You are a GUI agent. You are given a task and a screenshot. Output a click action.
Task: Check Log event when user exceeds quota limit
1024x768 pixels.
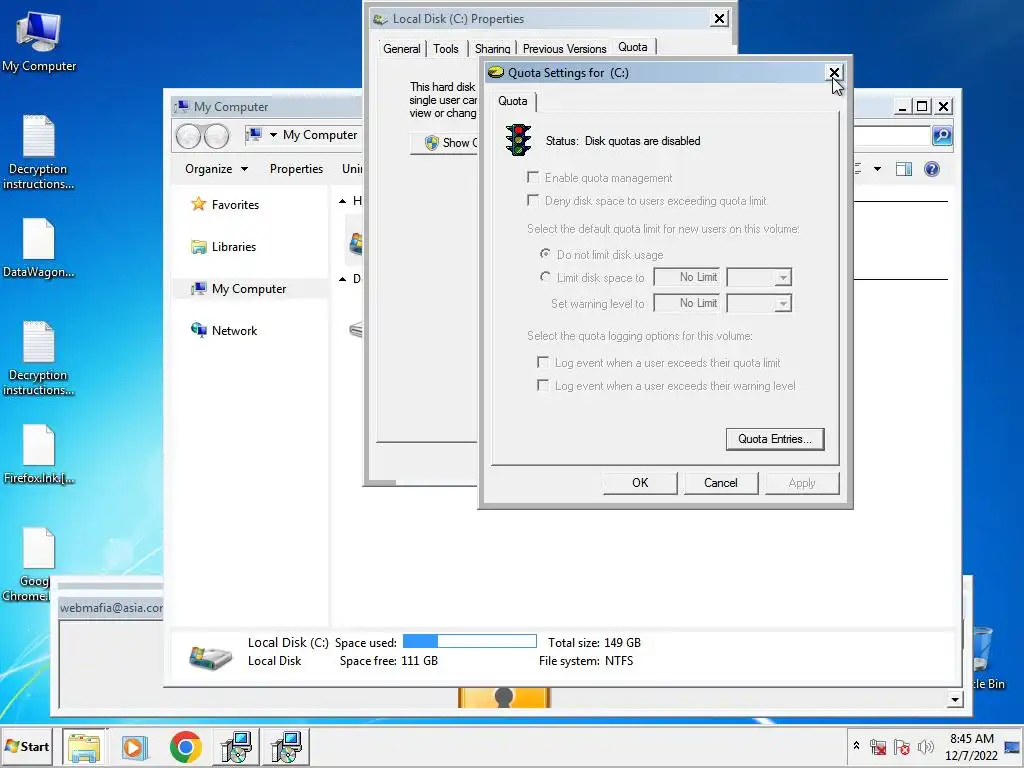[543, 362]
